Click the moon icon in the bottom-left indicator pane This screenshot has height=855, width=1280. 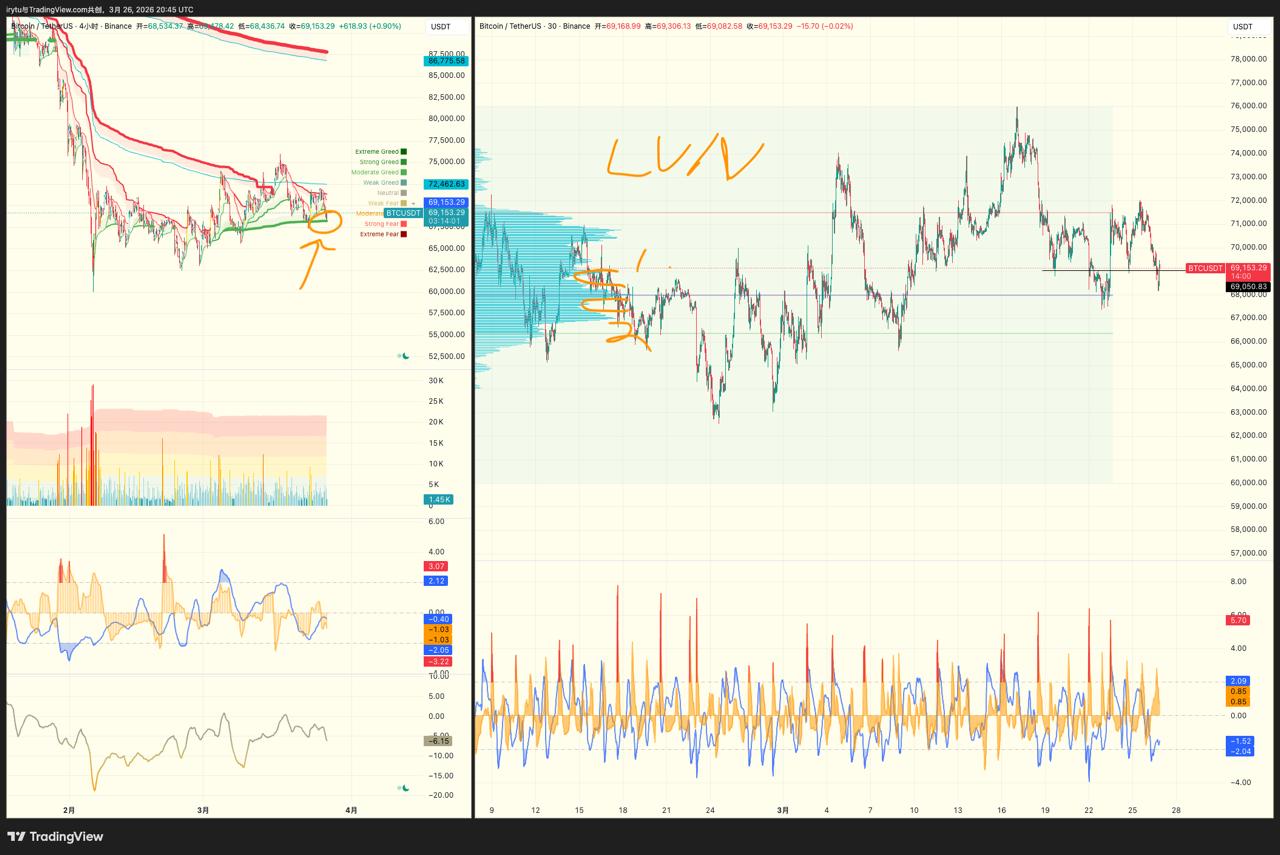click(405, 788)
